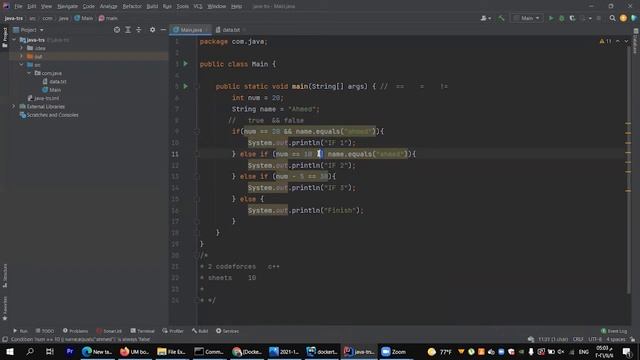Open the File menu
This screenshot has height=360, width=640.
click(x=18, y=7)
